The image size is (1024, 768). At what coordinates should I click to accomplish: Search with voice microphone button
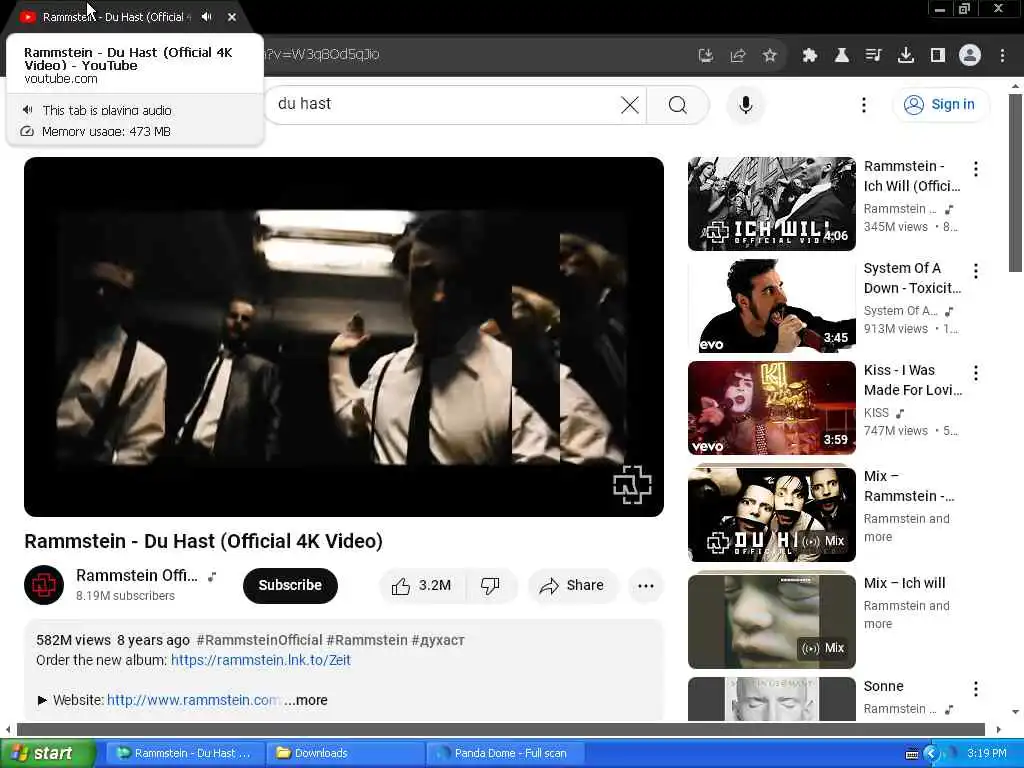coord(746,104)
